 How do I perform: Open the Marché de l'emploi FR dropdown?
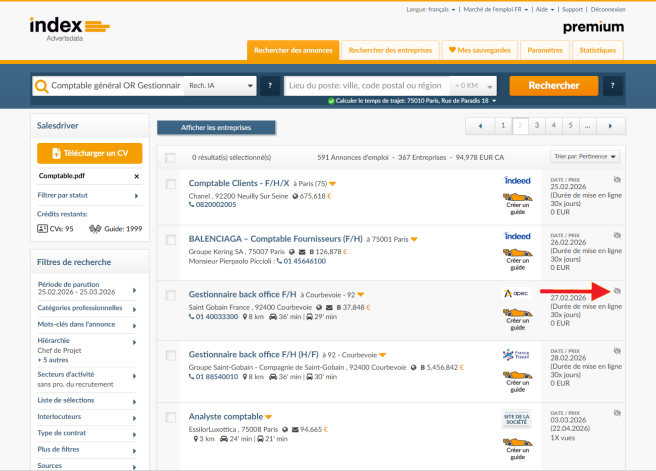pyautogui.click(x=495, y=9)
